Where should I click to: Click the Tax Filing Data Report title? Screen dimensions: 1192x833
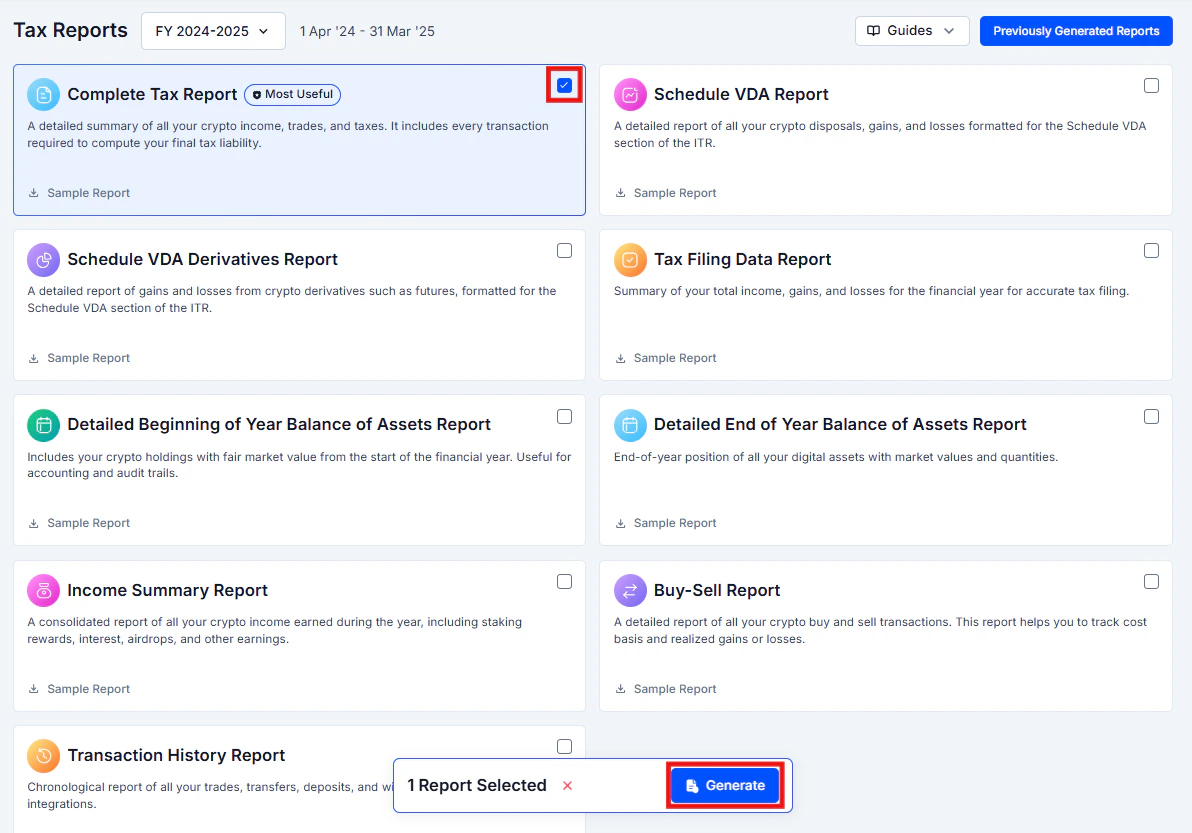click(743, 260)
